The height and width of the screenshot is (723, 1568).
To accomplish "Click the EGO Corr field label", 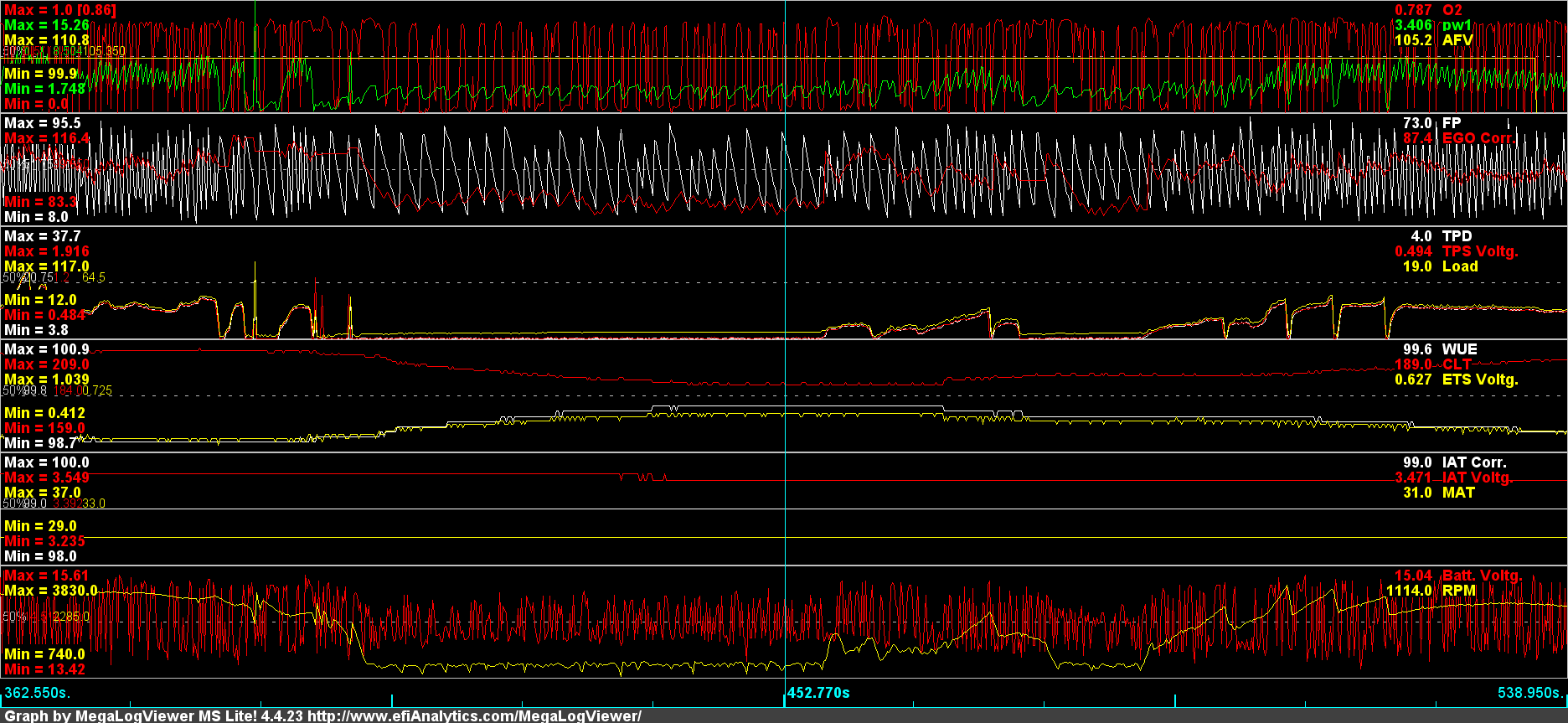I will pos(1478,138).
